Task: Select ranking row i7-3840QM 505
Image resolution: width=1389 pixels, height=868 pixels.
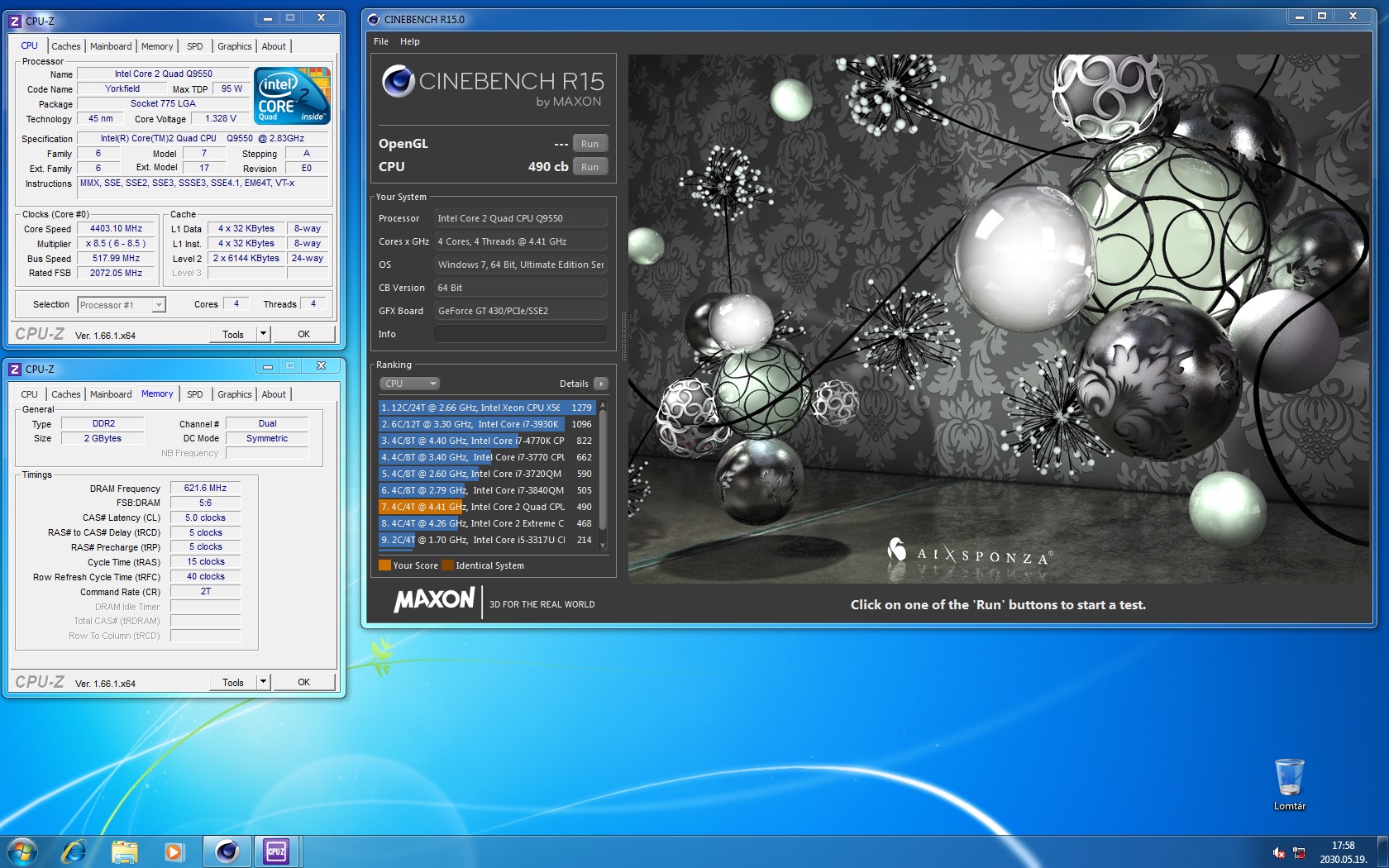Action: [487, 490]
